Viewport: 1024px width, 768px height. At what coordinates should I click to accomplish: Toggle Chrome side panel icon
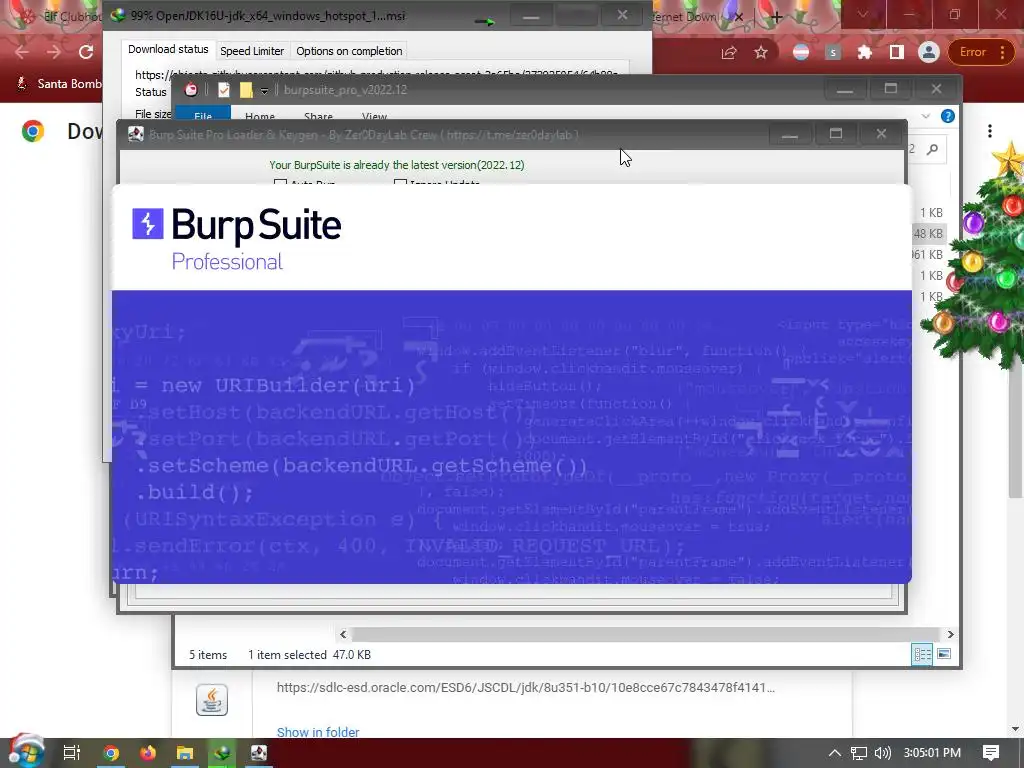897,52
